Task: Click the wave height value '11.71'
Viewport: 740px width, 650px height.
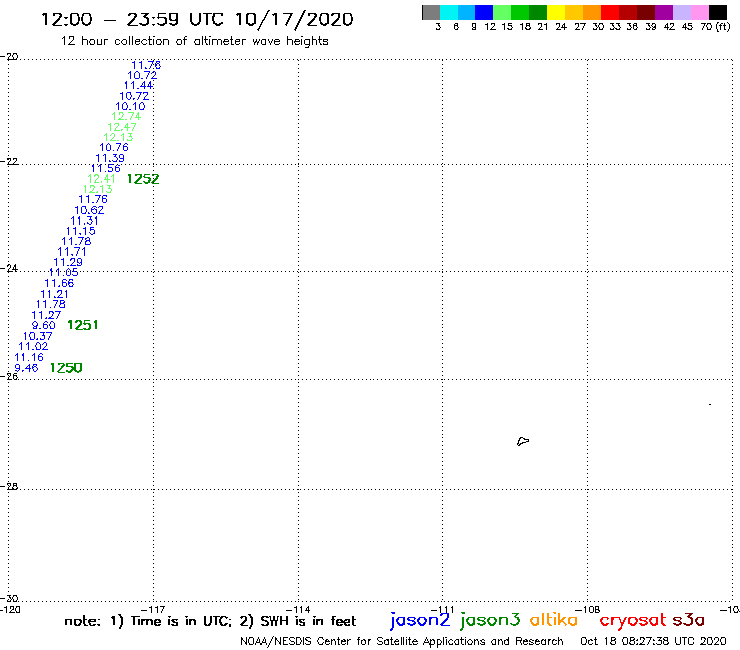Action: click(x=72, y=252)
